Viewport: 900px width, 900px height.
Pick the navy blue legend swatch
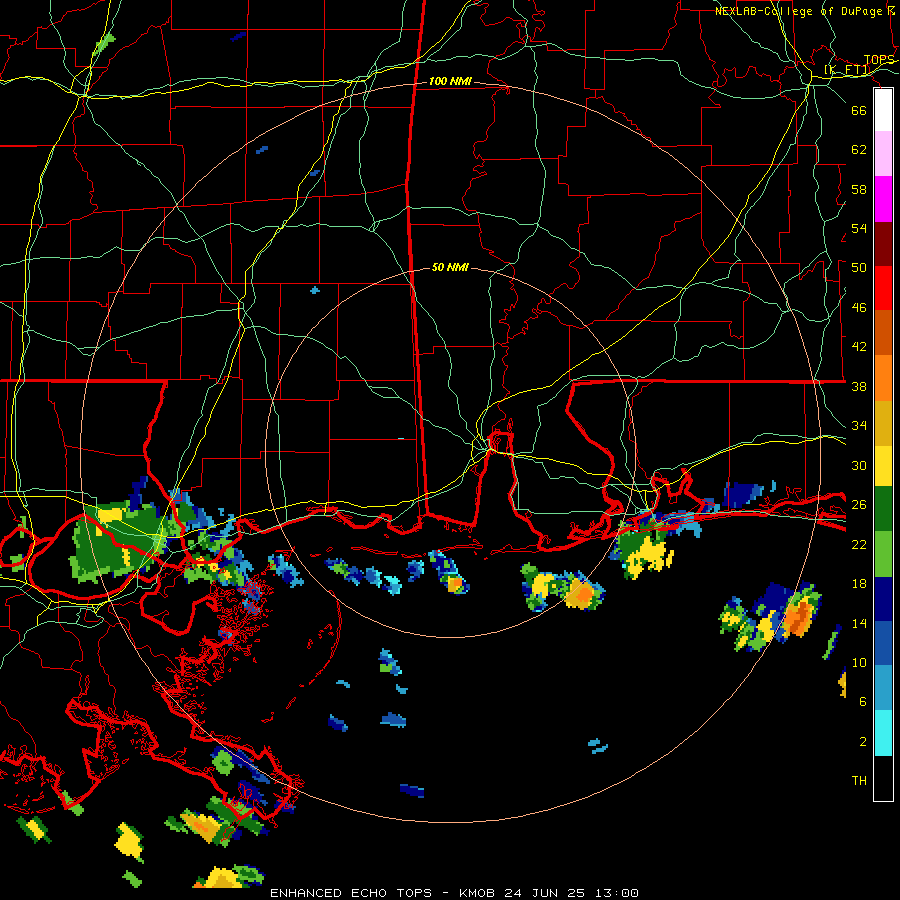click(883, 599)
